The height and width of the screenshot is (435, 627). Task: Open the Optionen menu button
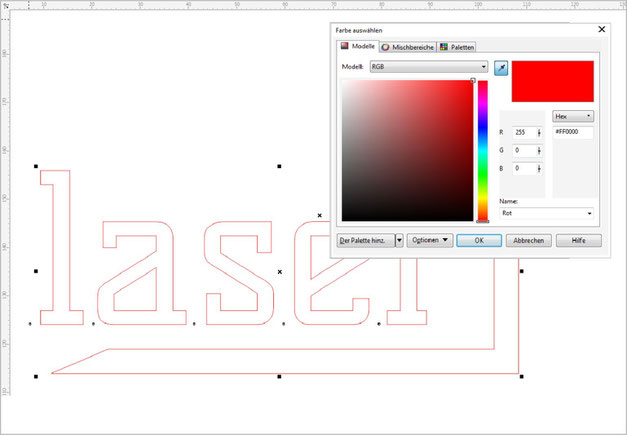430,241
